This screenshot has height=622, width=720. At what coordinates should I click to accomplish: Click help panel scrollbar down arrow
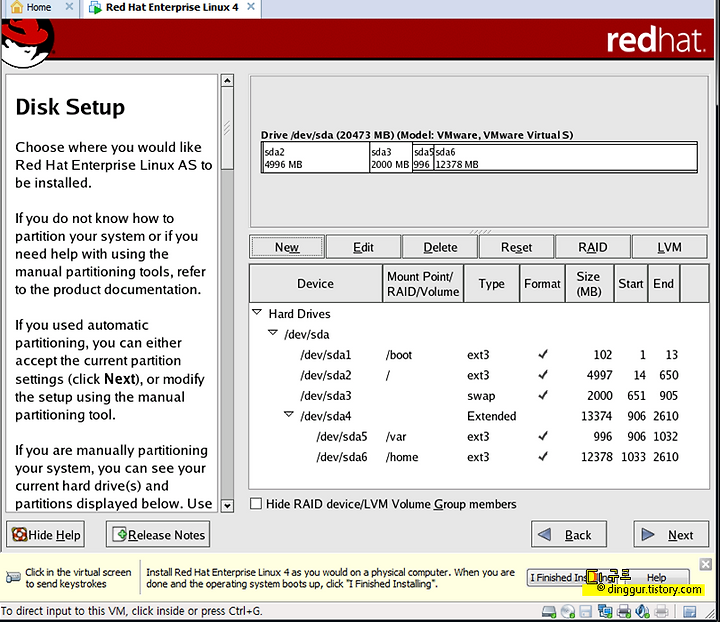pos(227,505)
